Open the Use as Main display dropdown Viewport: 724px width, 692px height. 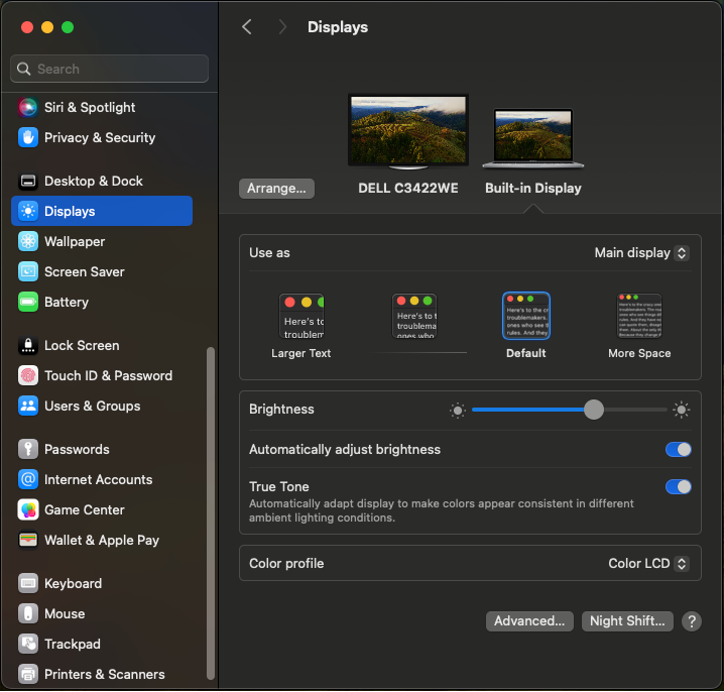[x=641, y=253]
